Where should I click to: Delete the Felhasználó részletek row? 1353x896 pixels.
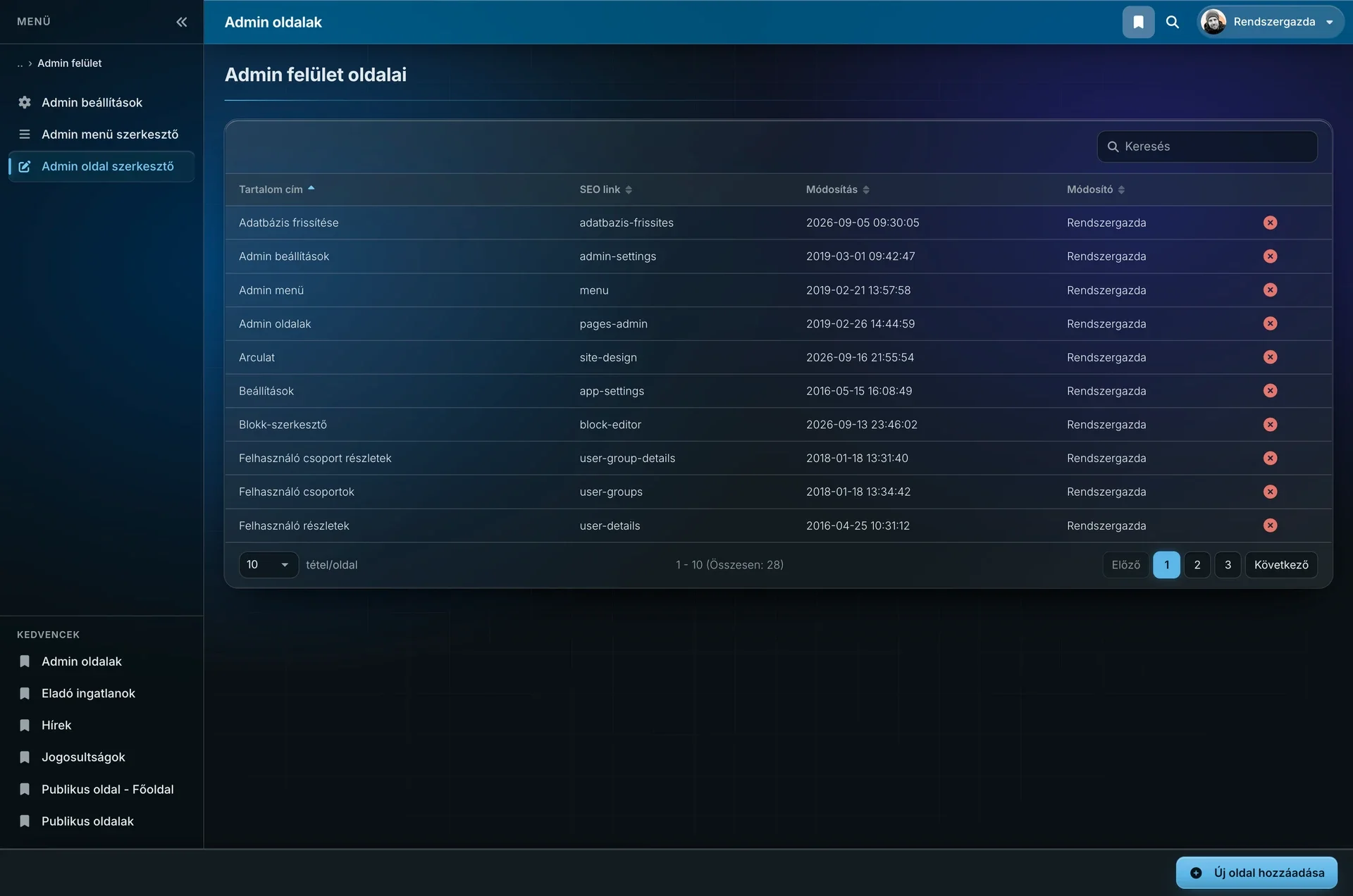click(1270, 525)
